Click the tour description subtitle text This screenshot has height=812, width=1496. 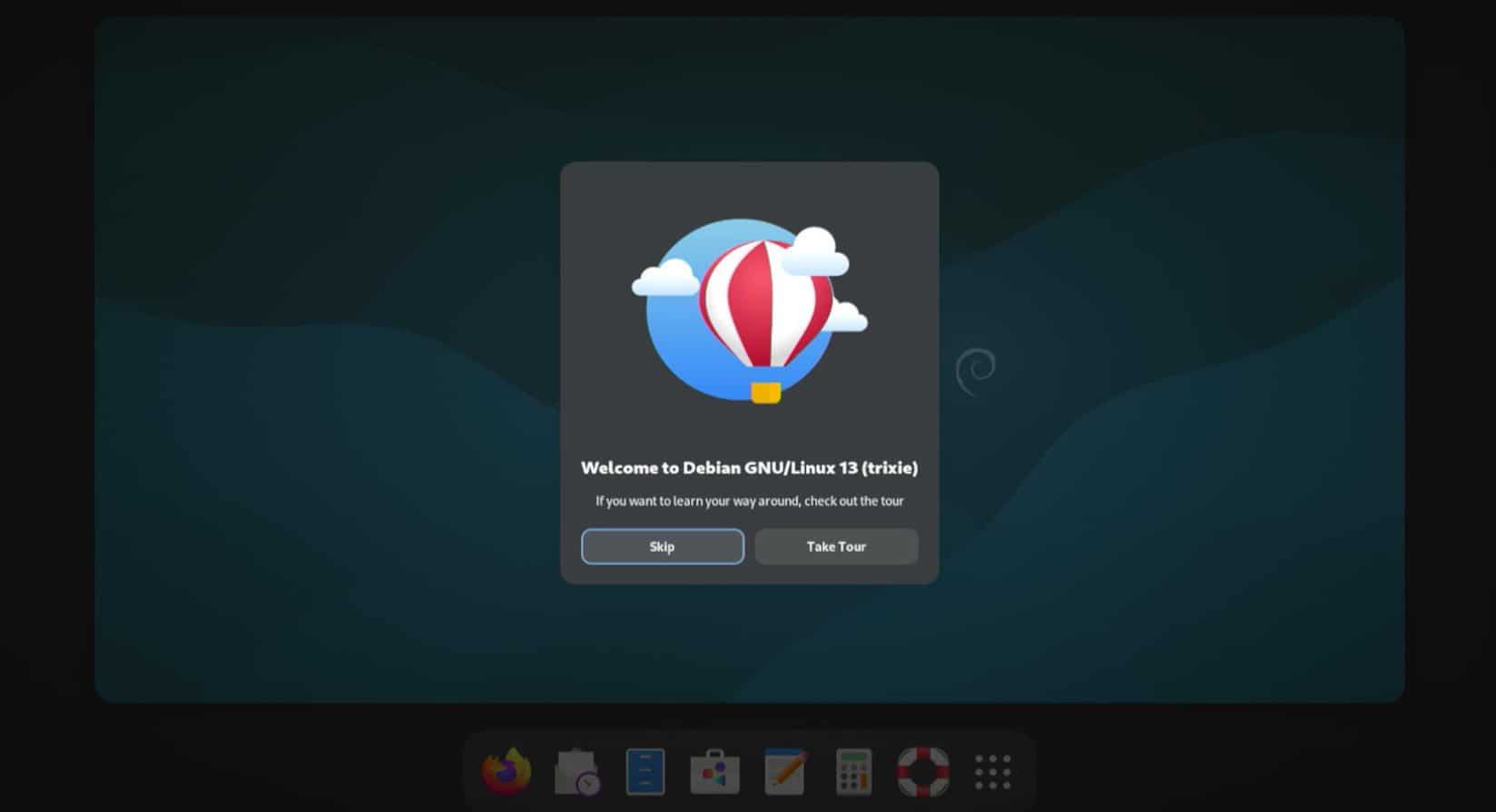click(749, 501)
